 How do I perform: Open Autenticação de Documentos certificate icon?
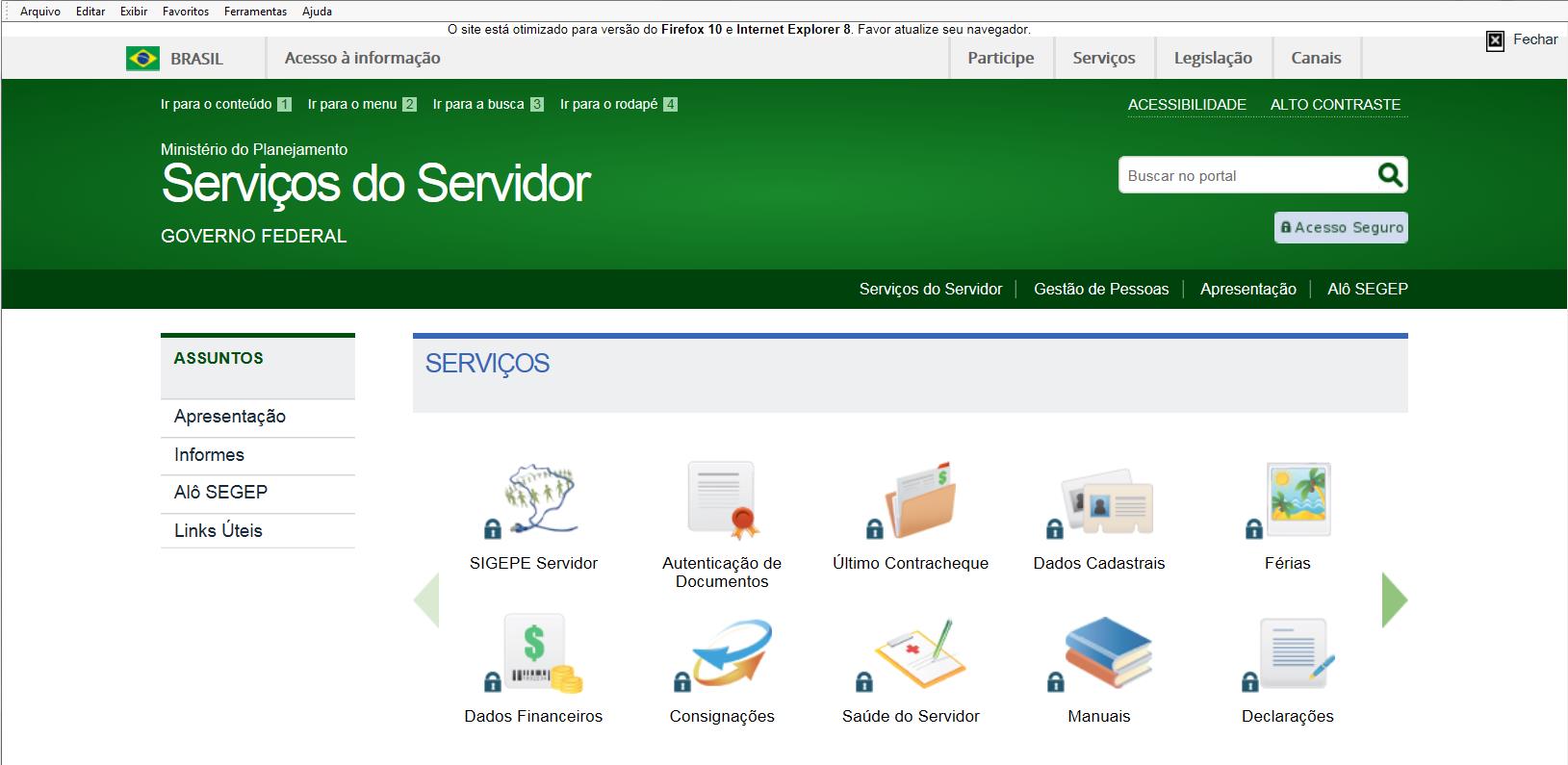[722, 500]
